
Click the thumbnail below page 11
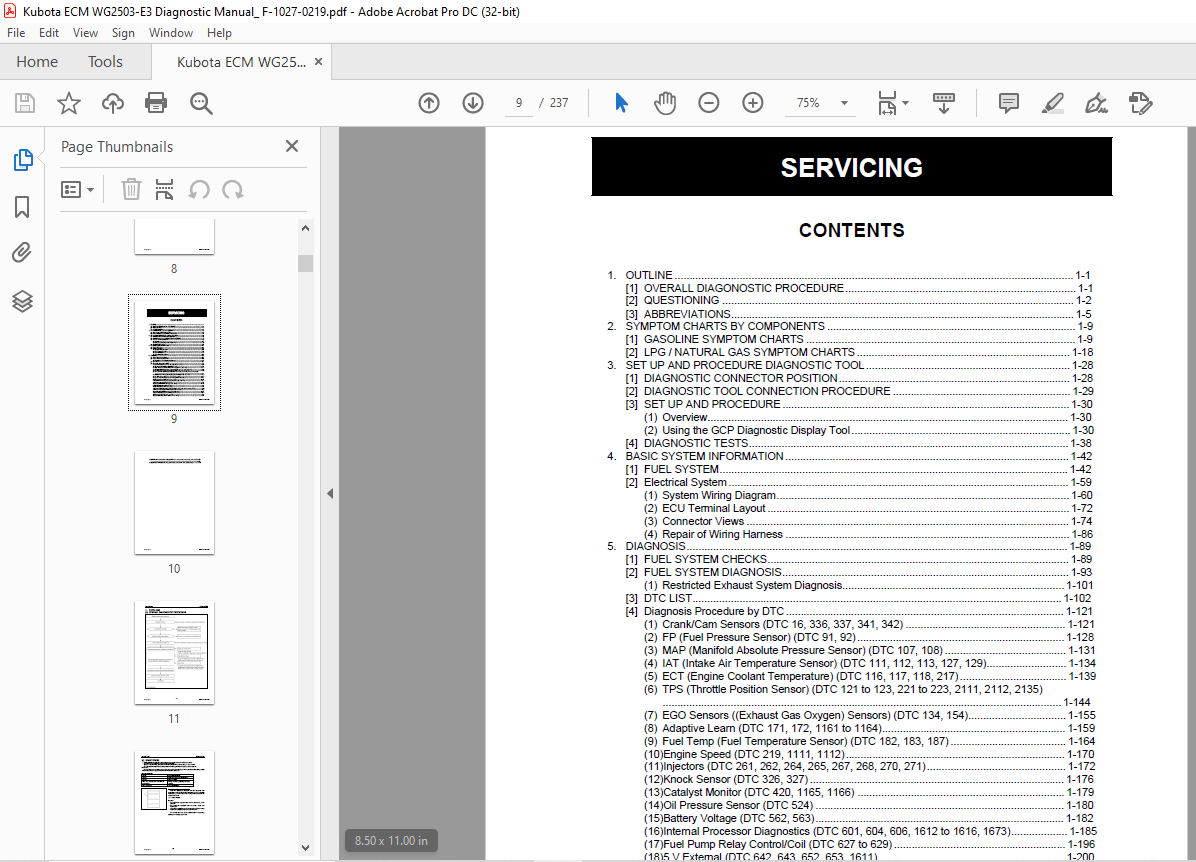175,802
